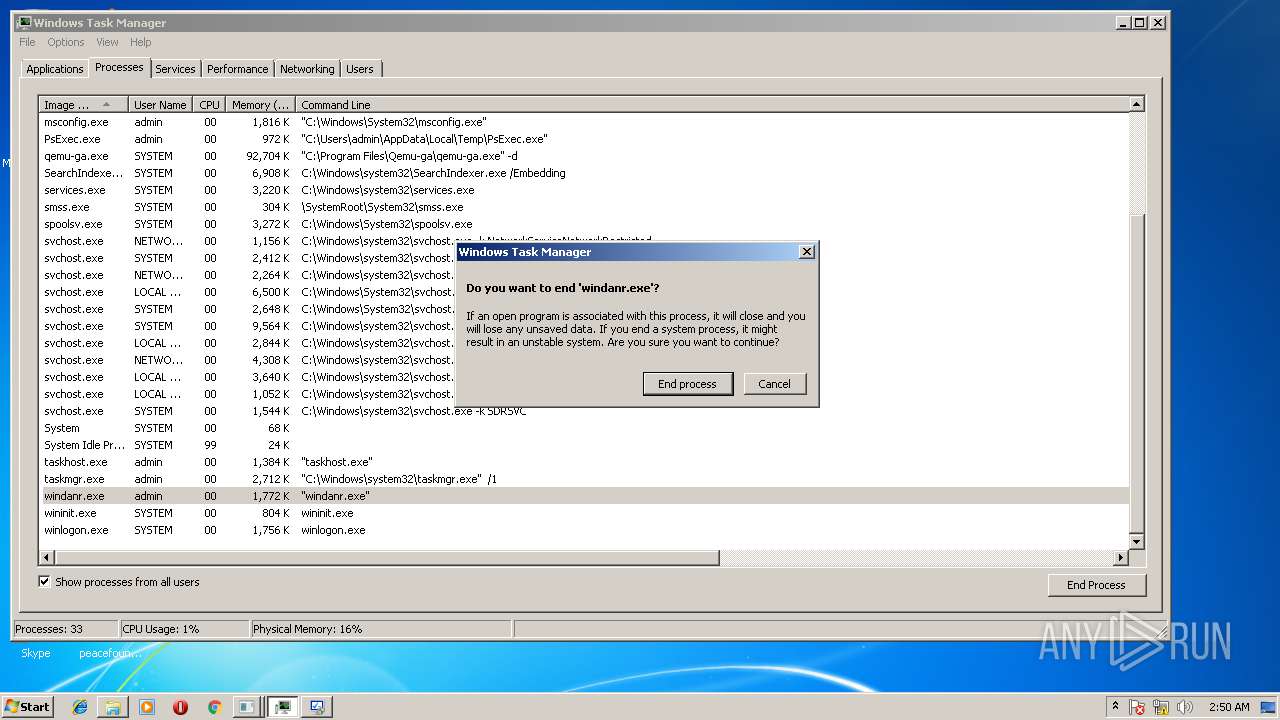Sort by the User Name column header

click(x=160, y=105)
